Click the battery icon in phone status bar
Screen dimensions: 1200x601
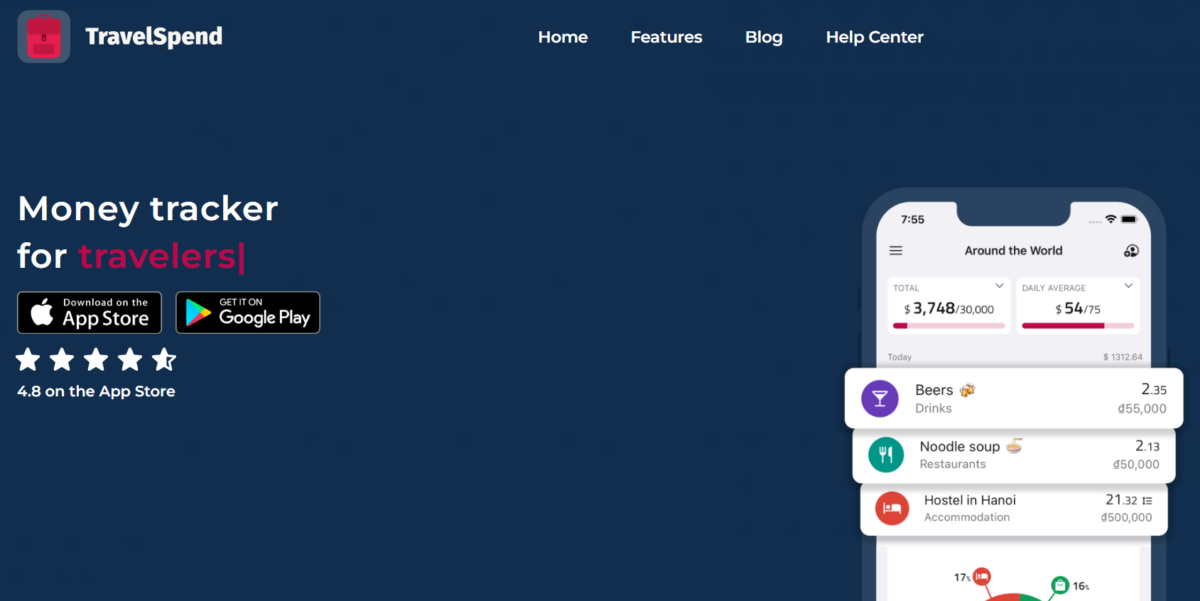click(x=1130, y=219)
